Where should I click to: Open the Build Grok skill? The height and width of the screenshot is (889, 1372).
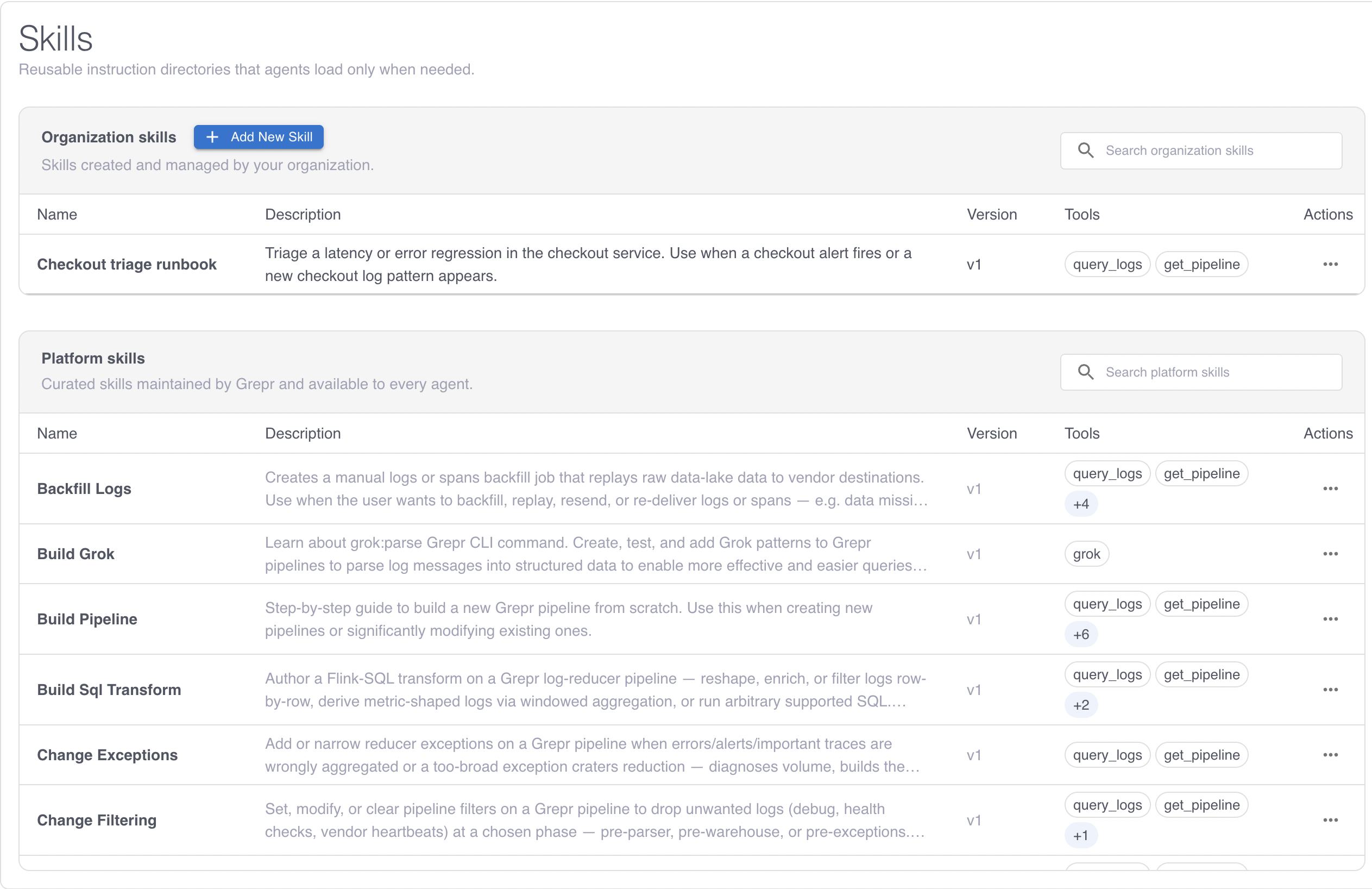point(75,554)
